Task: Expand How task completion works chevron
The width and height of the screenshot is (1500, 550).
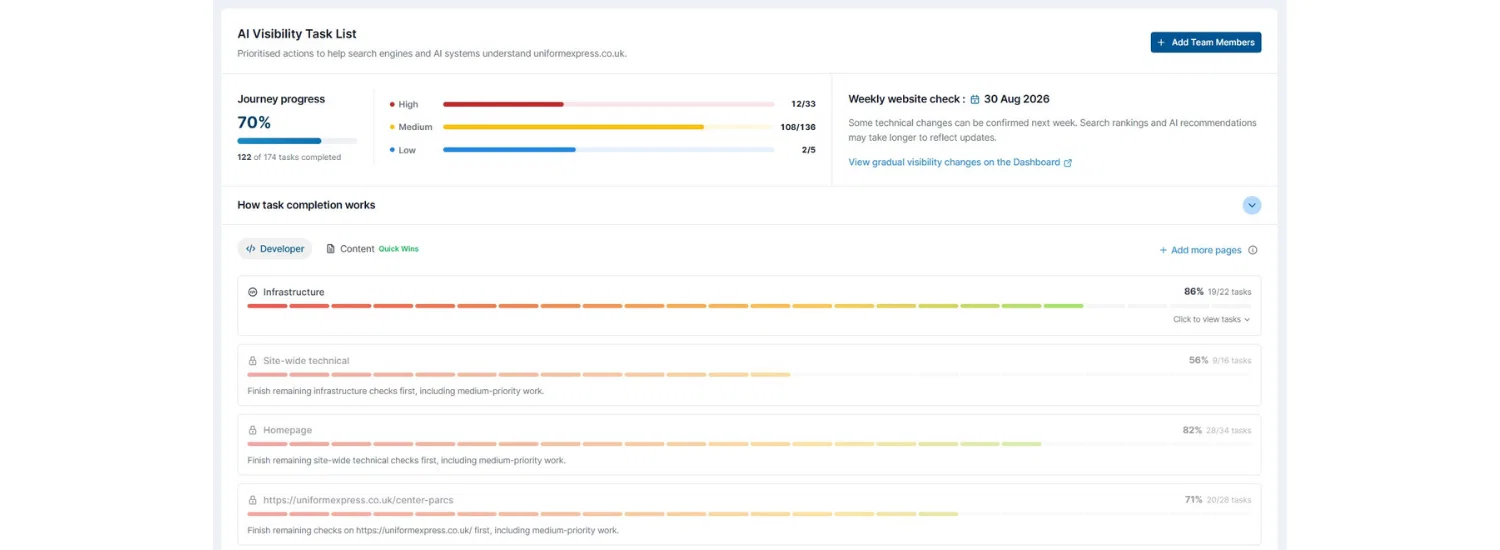Action: 1252,205
